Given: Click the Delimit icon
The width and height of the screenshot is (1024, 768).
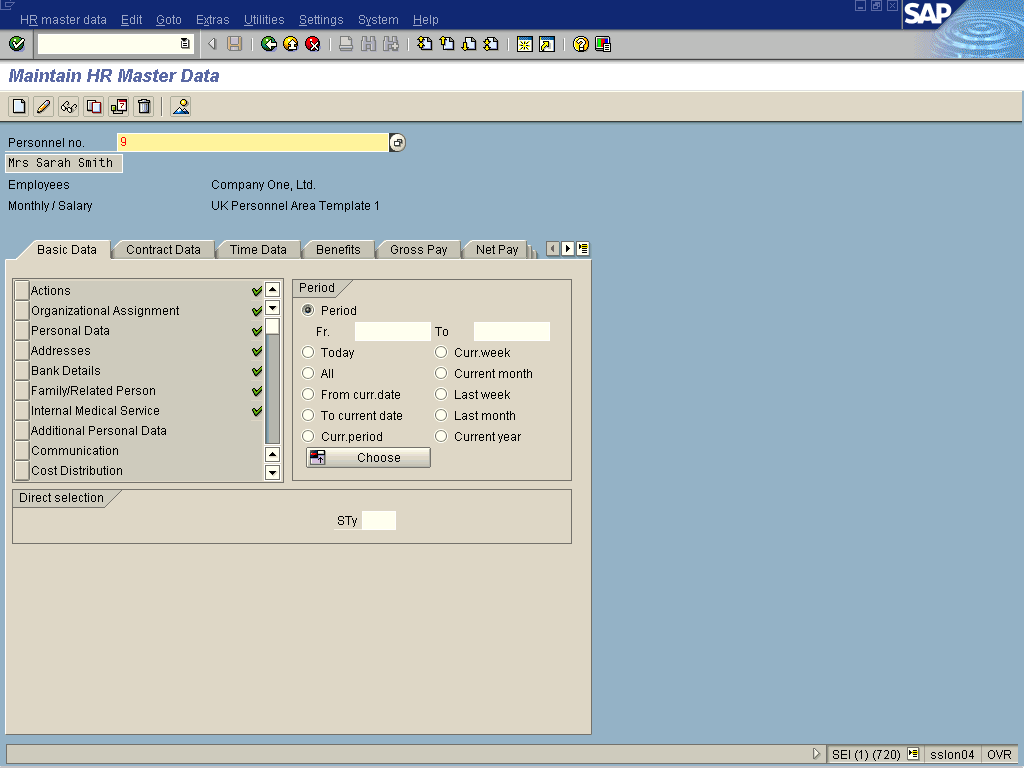Looking at the screenshot, I should coord(119,106).
